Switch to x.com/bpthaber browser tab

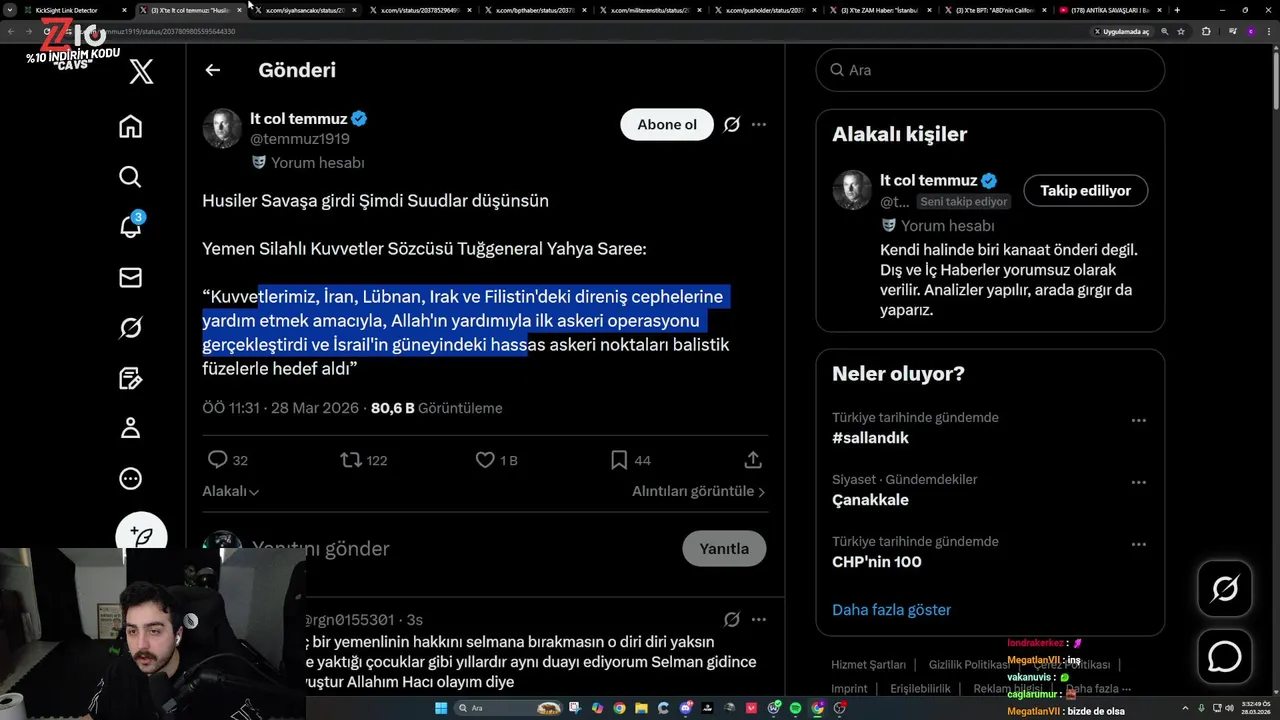pos(535,10)
